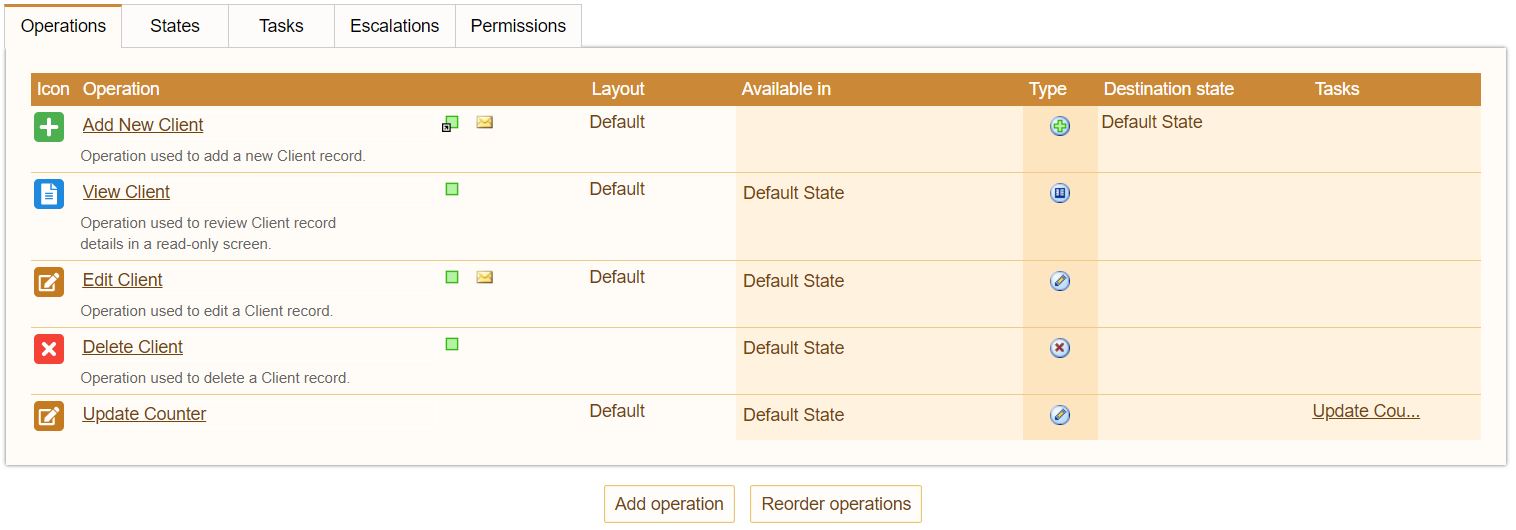Viewport: 1516px width, 530px height.
Task: Click green square indicator in View Client row
Action: click(x=452, y=189)
